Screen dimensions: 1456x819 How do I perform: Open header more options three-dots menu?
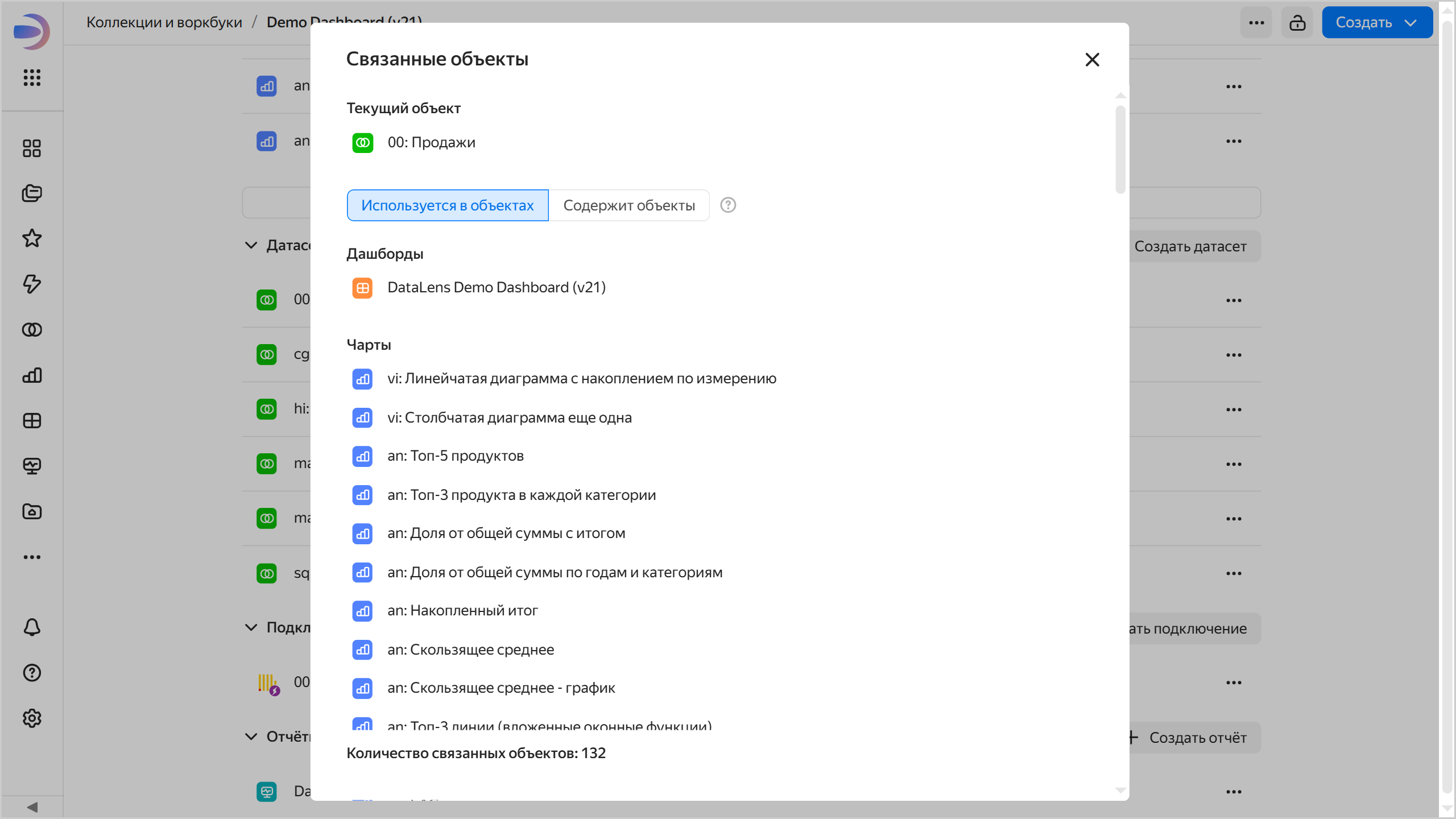pos(1256,23)
